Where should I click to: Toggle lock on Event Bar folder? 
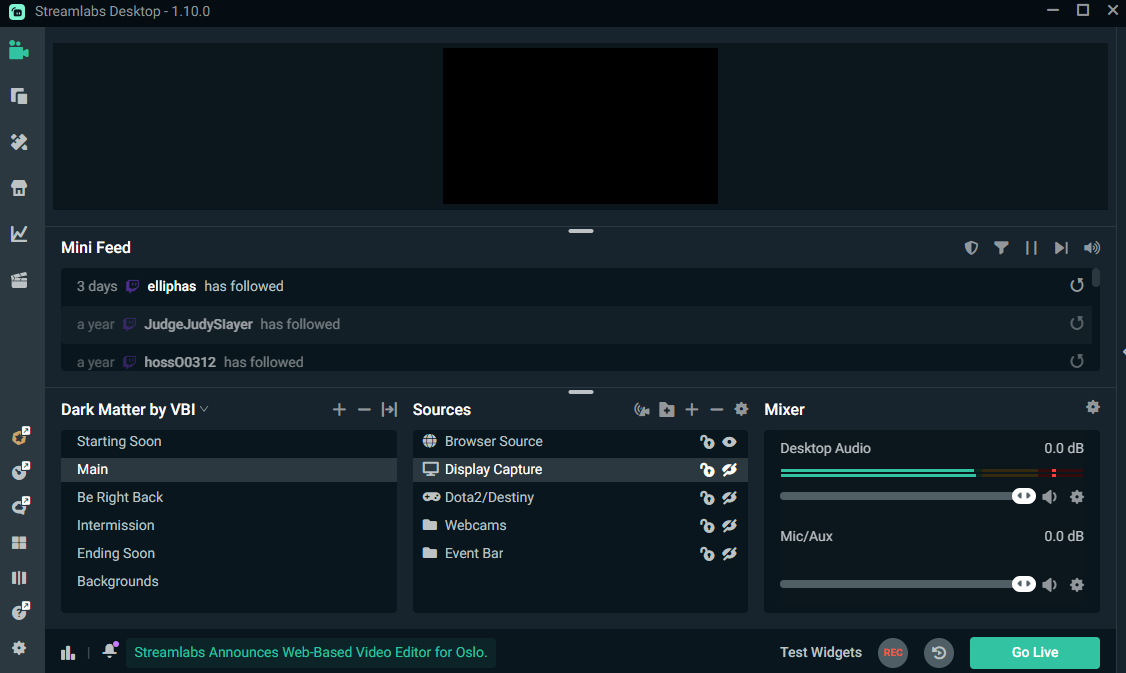(x=707, y=554)
